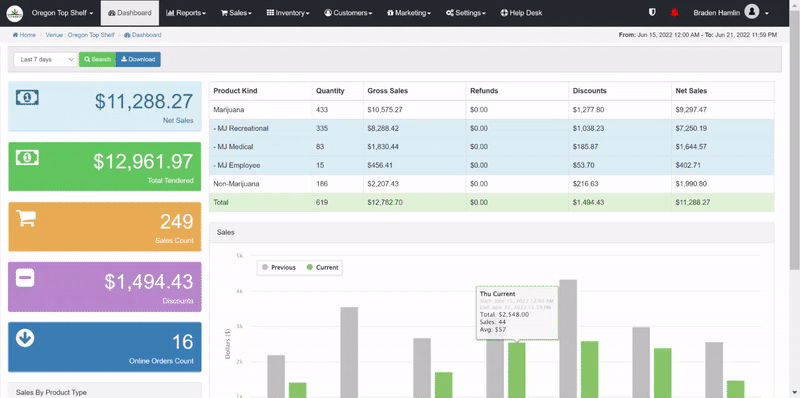Open the Dashboard tab
800x398 pixels.
click(130, 13)
